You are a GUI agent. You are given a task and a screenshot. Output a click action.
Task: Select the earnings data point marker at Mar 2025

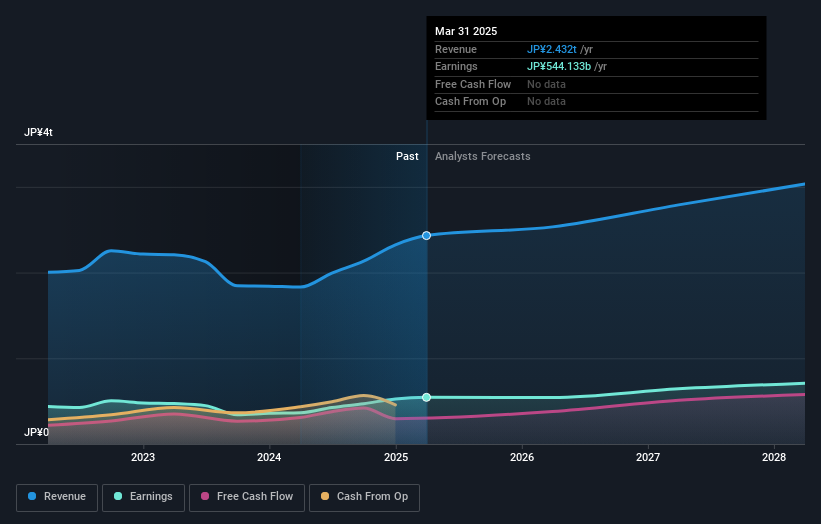(x=426, y=397)
